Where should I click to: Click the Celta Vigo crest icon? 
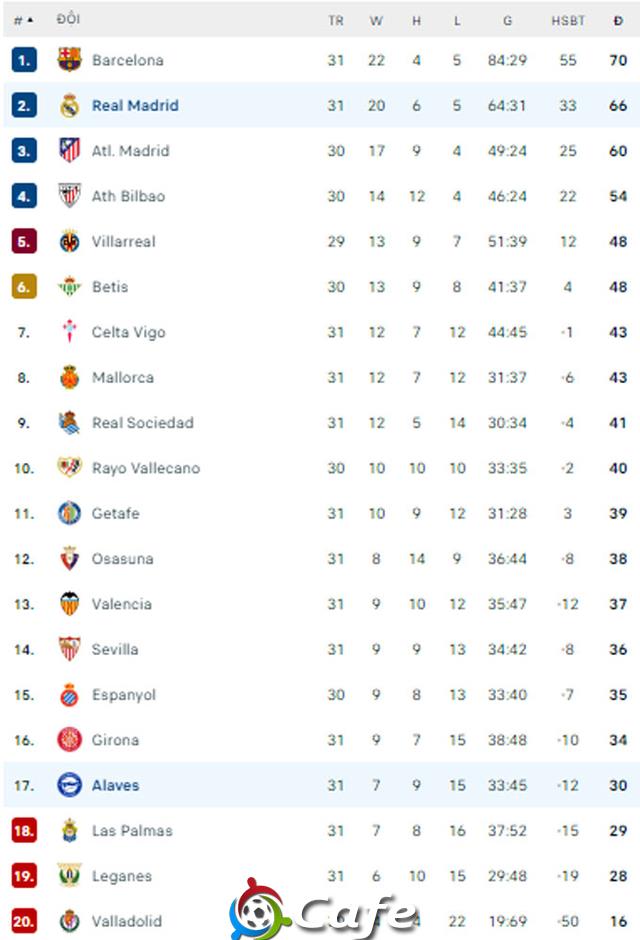pos(70,332)
